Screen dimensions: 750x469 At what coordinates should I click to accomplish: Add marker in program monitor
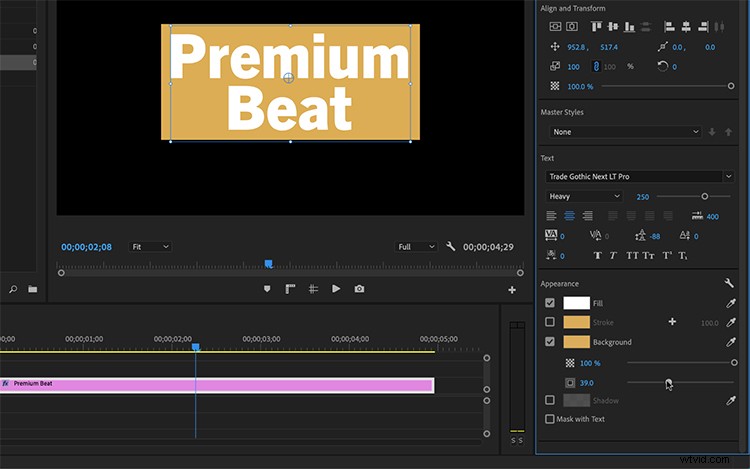tap(267, 289)
